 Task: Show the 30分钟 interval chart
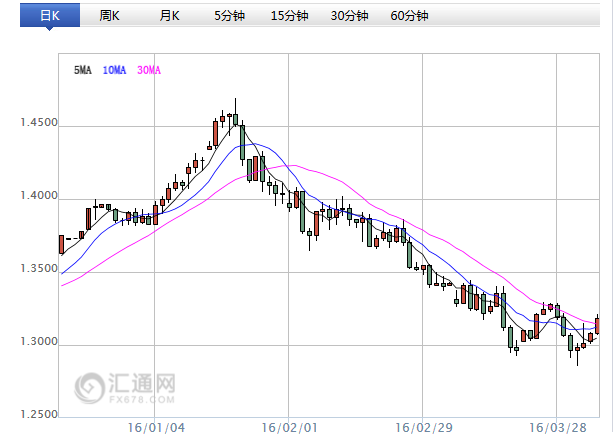point(350,16)
